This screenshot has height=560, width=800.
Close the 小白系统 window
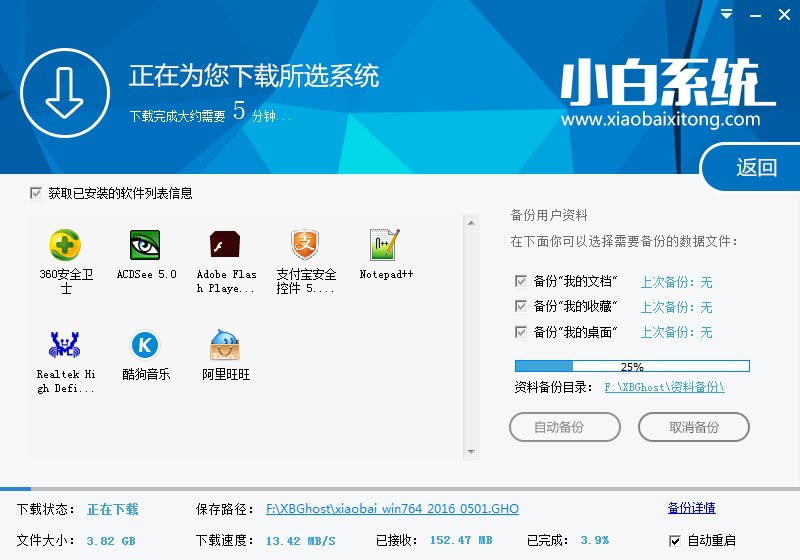coord(784,15)
